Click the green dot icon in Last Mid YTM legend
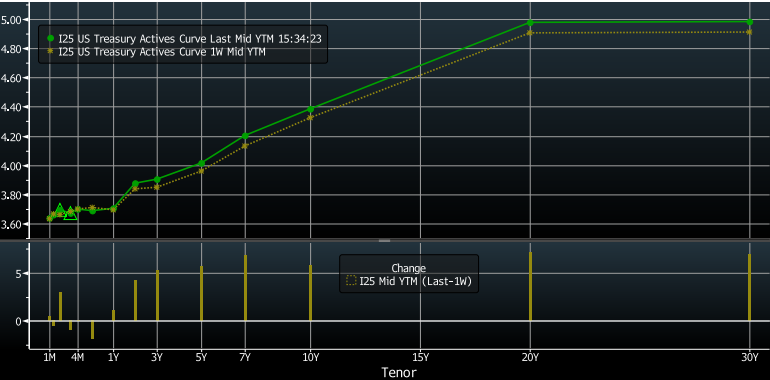 pos(50,39)
